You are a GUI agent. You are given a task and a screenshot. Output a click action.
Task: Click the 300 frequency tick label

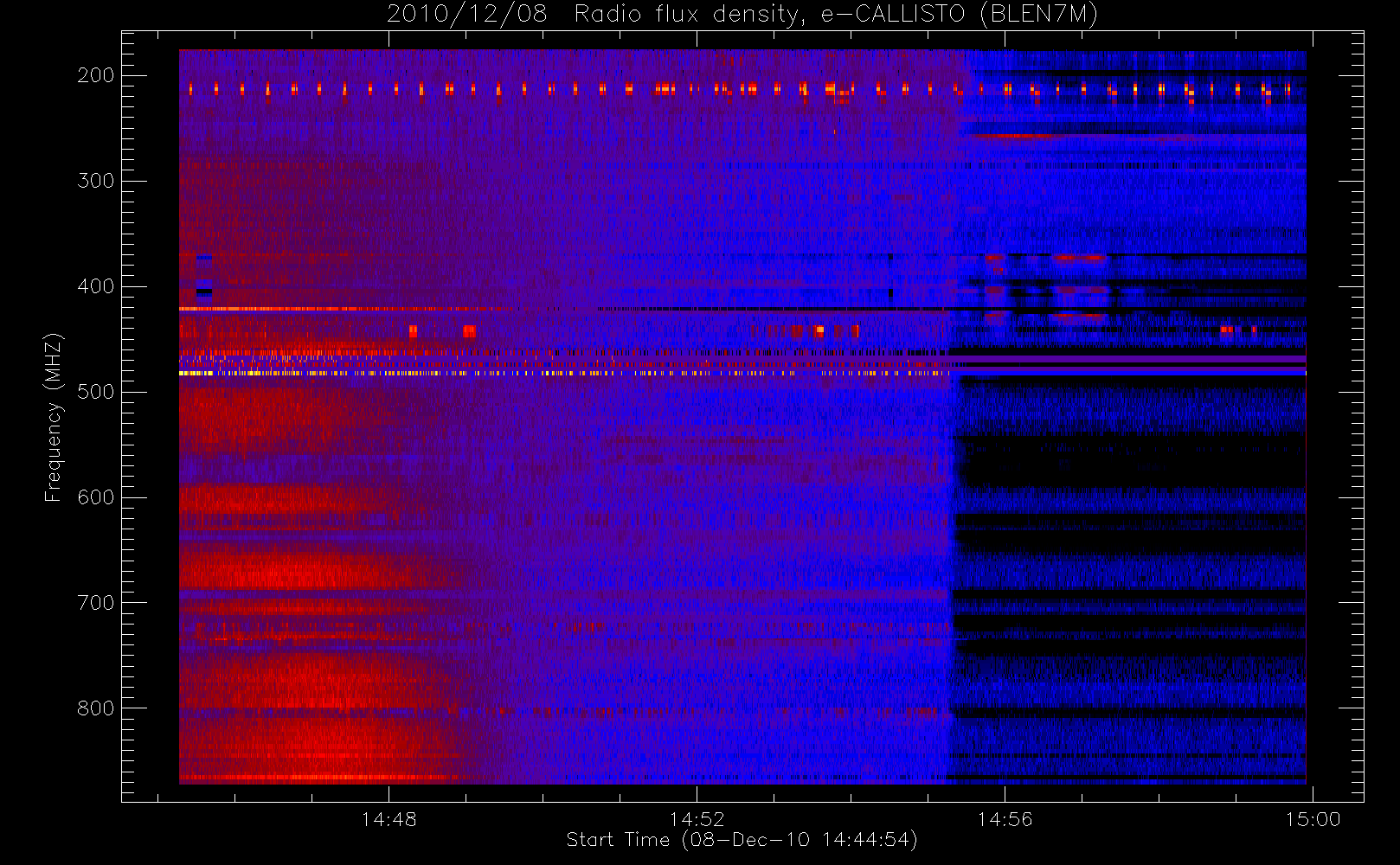96,181
